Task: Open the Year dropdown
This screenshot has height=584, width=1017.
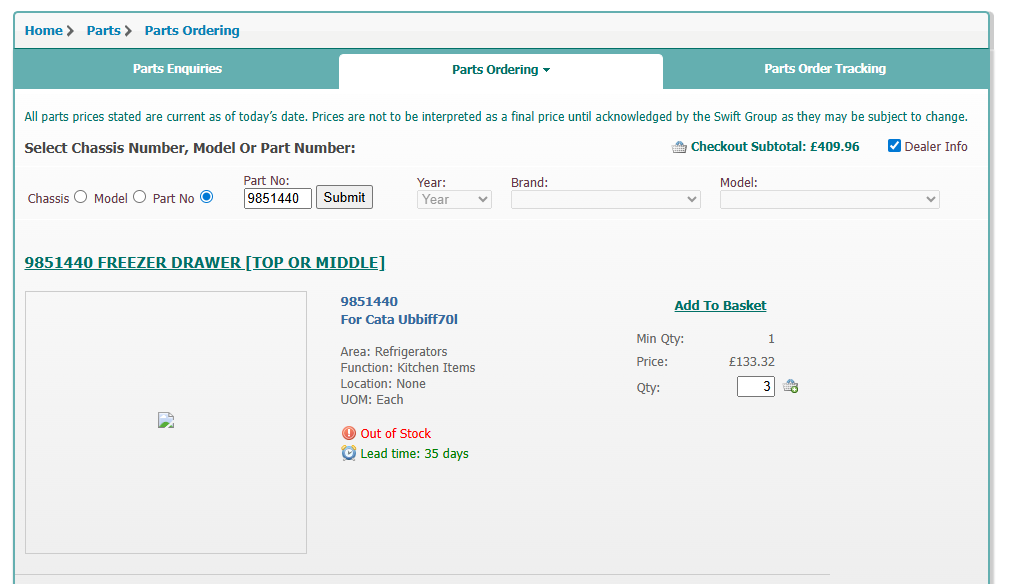Action: click(454, 199)
